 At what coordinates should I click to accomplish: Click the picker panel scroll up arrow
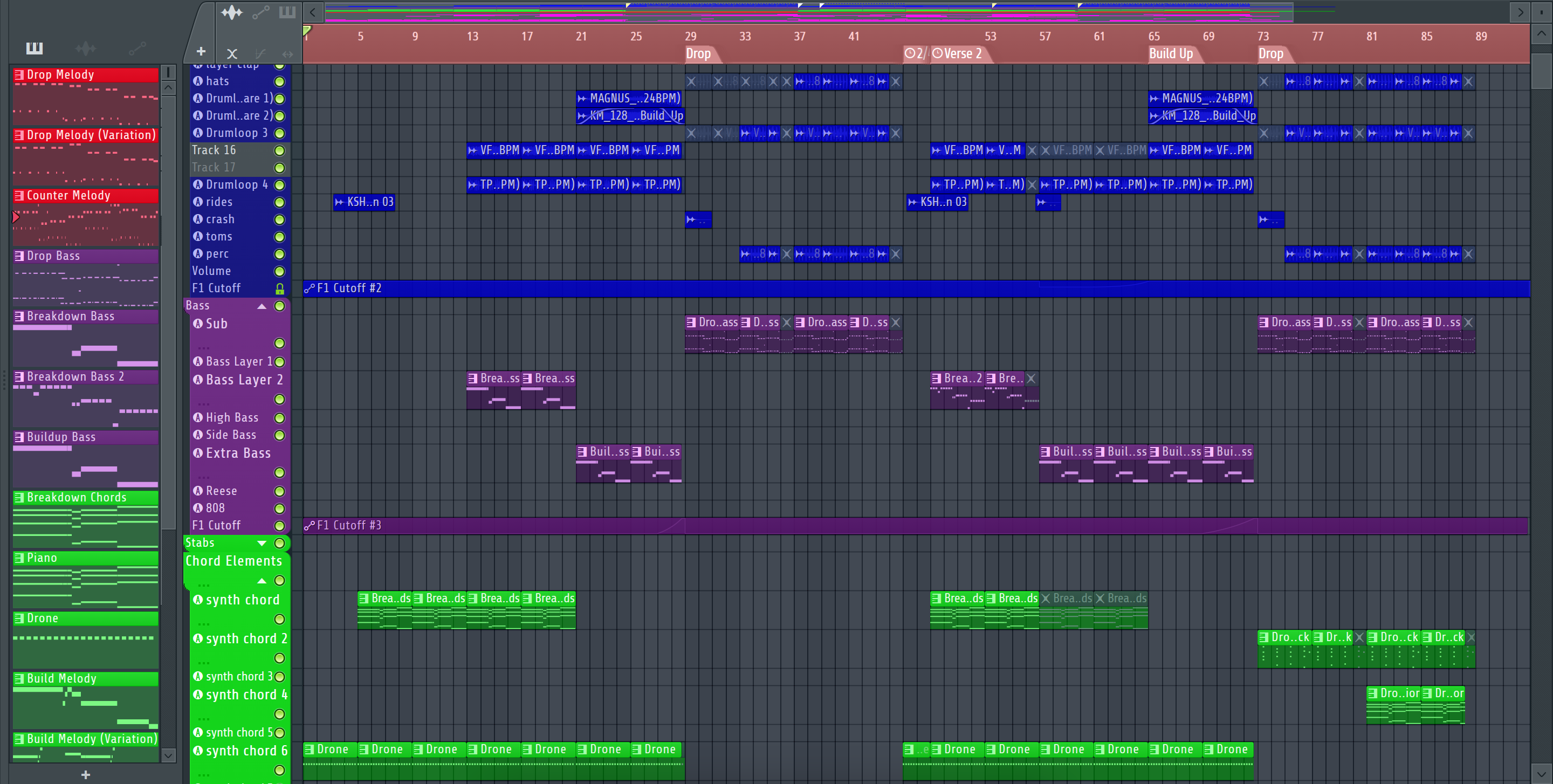click(x=168, y=88)
